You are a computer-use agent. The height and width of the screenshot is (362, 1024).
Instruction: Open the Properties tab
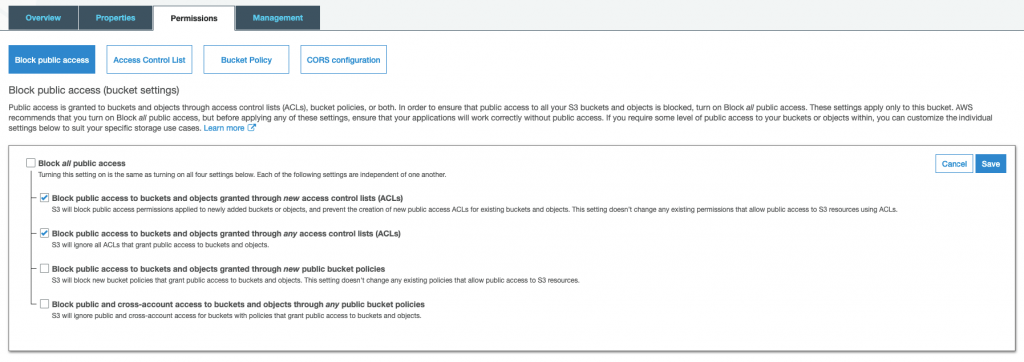coord(115,18)
